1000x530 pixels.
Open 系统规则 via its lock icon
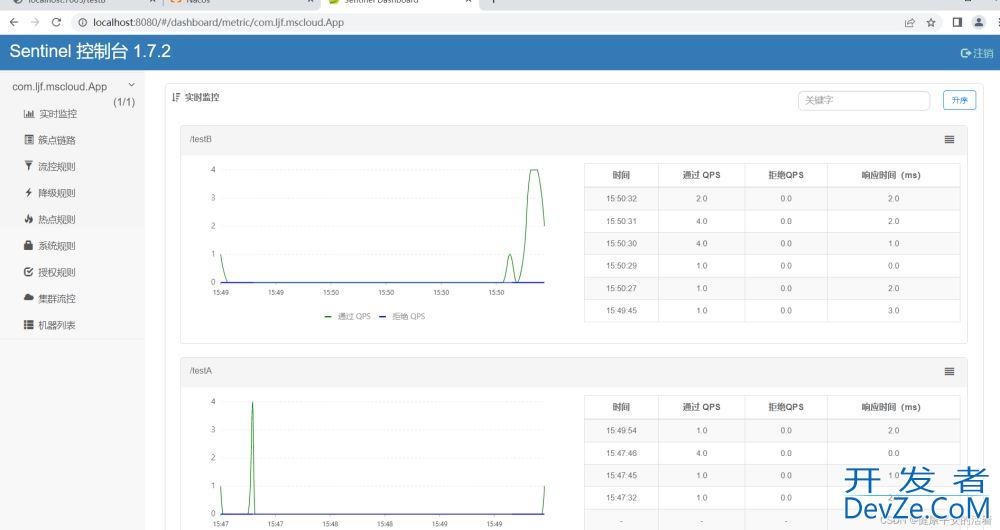(x=29, y=245)
